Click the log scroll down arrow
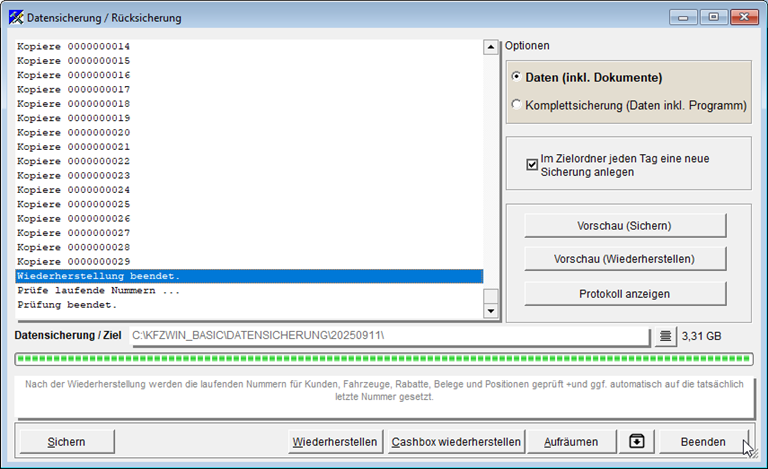This screenshot has width=768, height=469. [491, 311]
